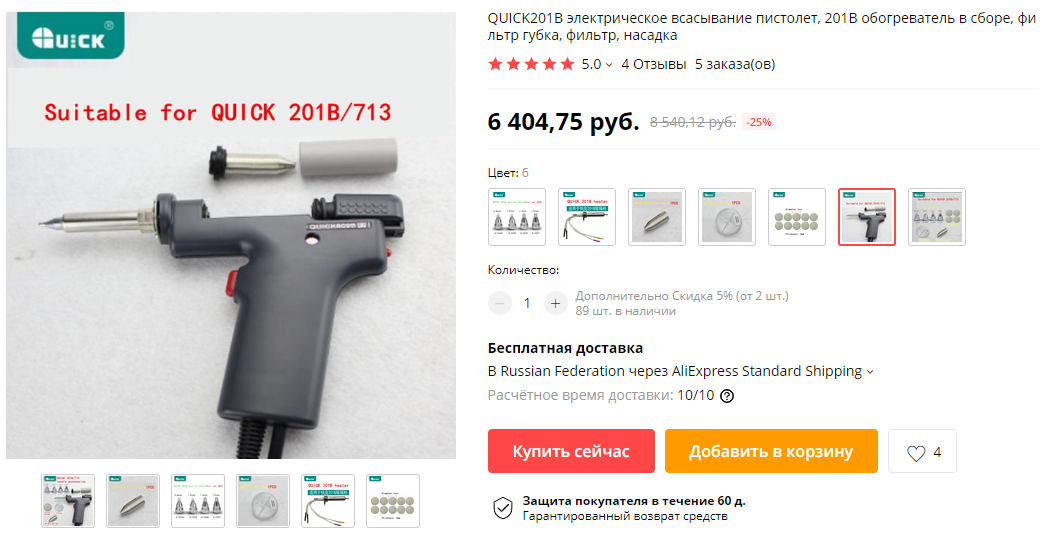Click the buyer protection shield icon
The image size is (1057, 534).
pyautogui.click(x=503, y=508)
